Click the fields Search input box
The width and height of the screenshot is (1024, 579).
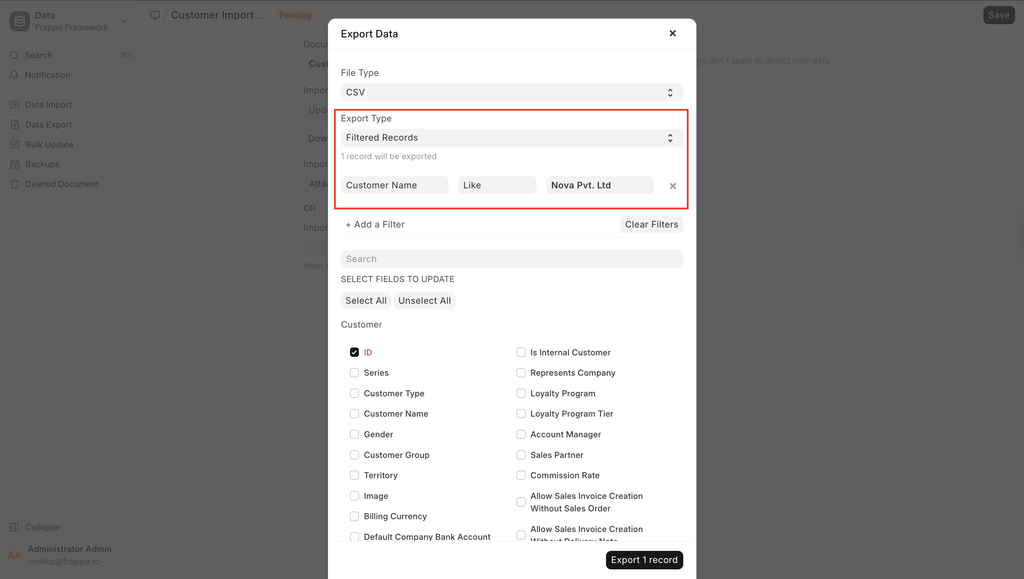511,259
